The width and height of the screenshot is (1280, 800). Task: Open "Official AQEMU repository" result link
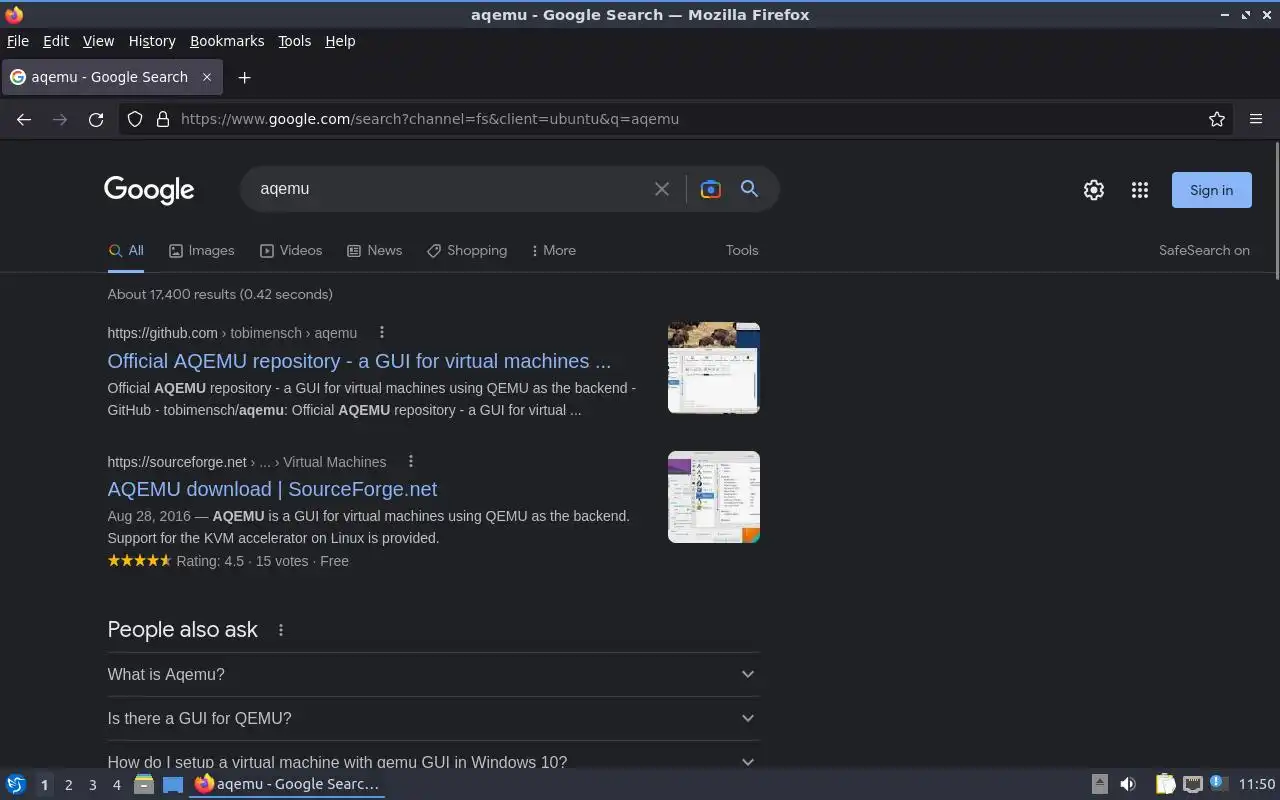[x=359, y=361]
